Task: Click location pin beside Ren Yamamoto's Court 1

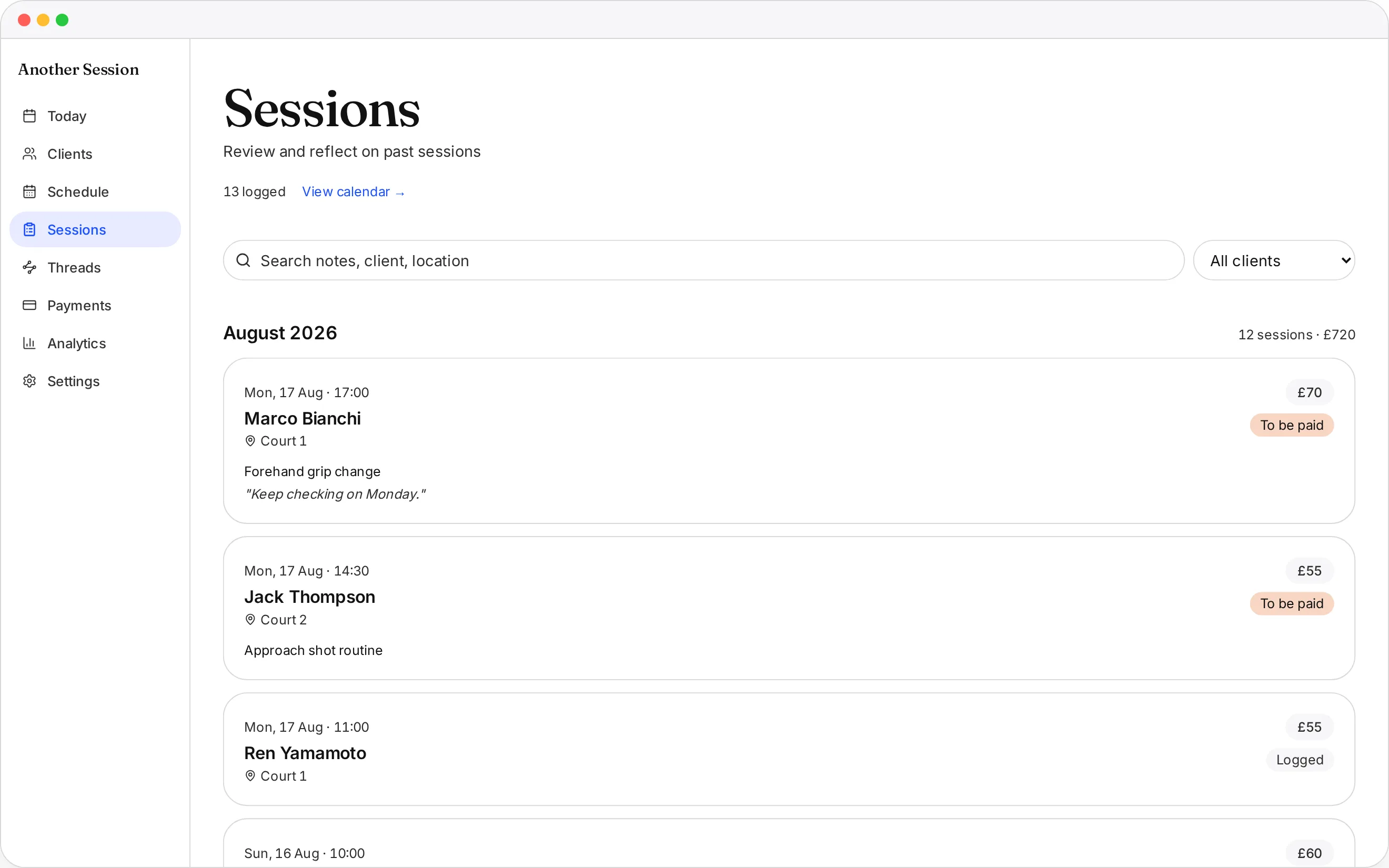Action: tap(250, 776)
